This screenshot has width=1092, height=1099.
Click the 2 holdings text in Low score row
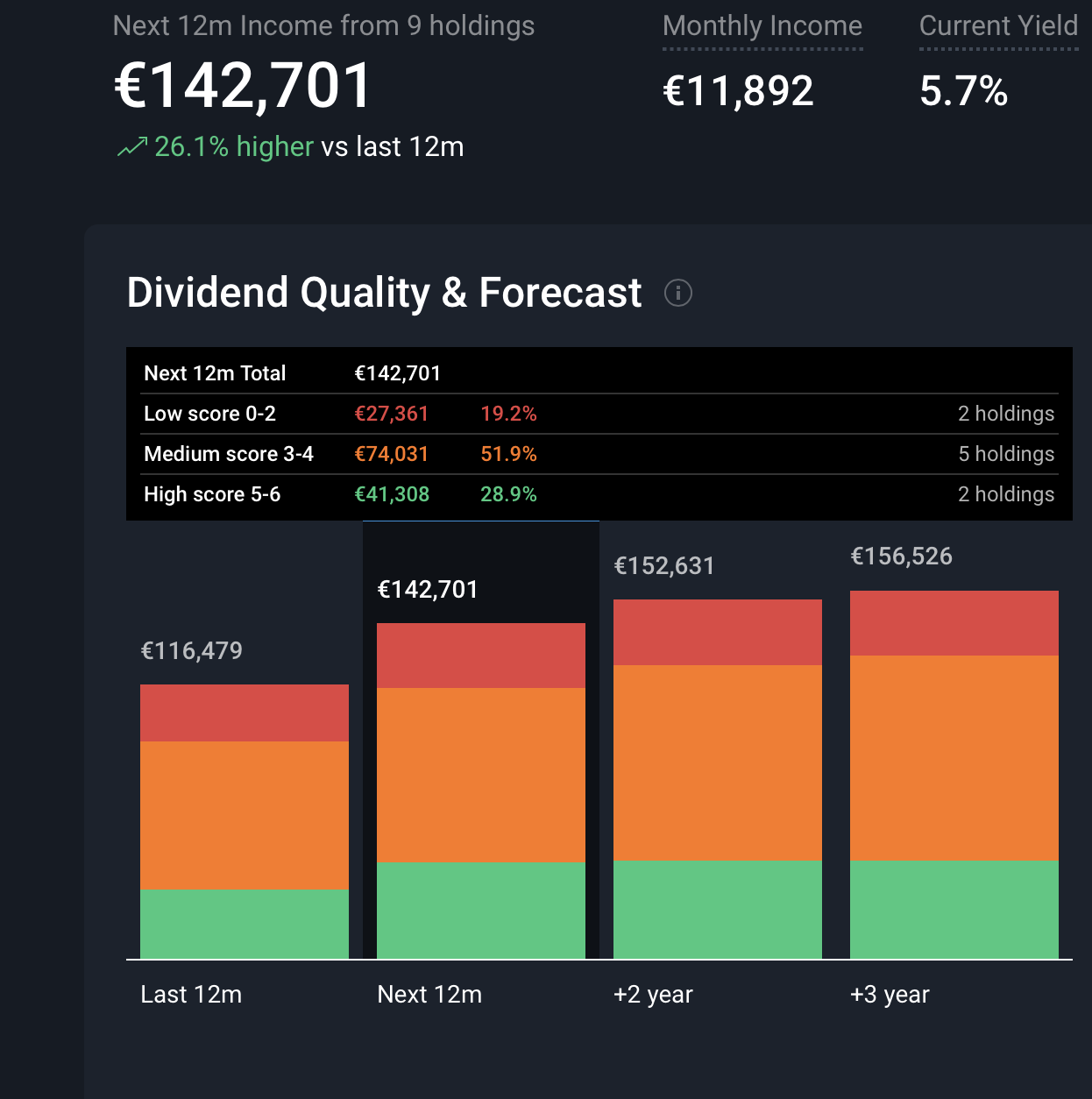(1005, 414)
